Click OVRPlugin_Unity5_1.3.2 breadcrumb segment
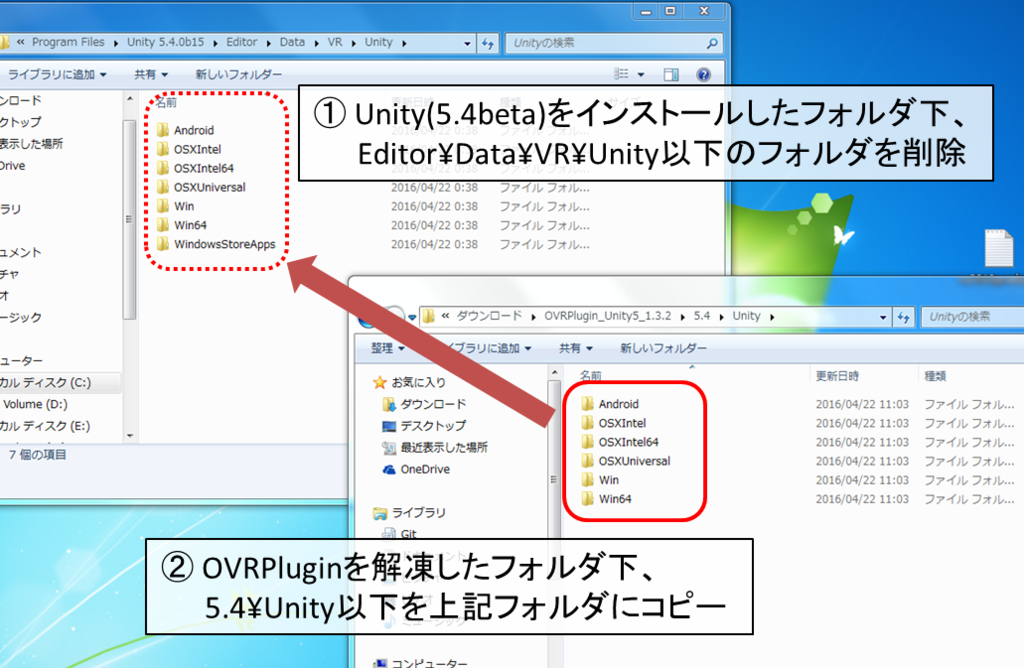Image resolution: width=1024 pixels, height=668 pixels. pos(607,315)
